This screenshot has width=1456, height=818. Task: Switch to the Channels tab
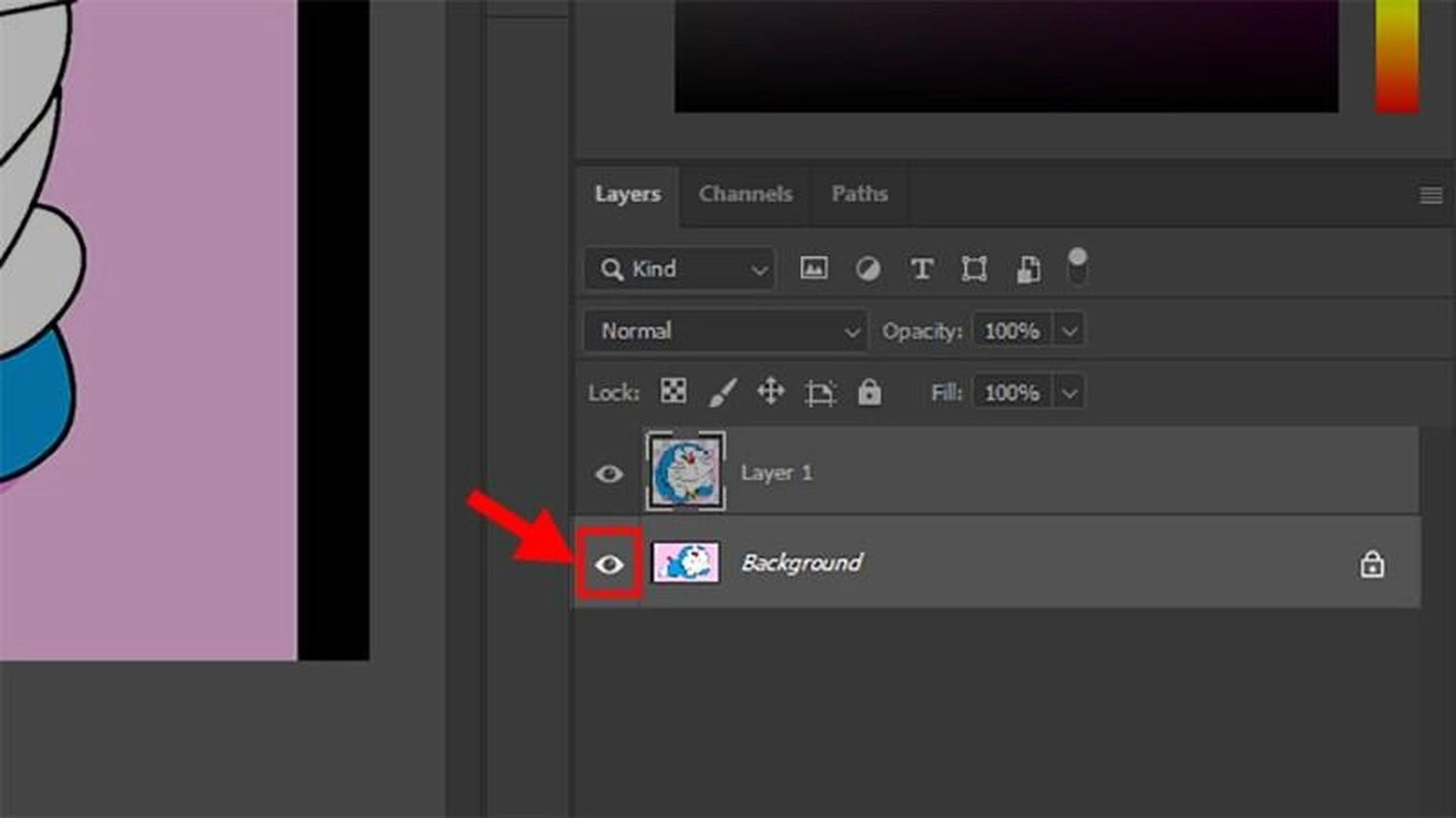[x=745, y=194]
